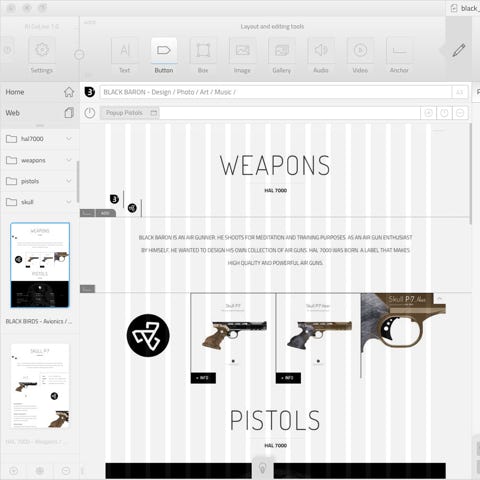Open the Settings gear
This screenshot has width=480, height=480.
pos(42,50)
